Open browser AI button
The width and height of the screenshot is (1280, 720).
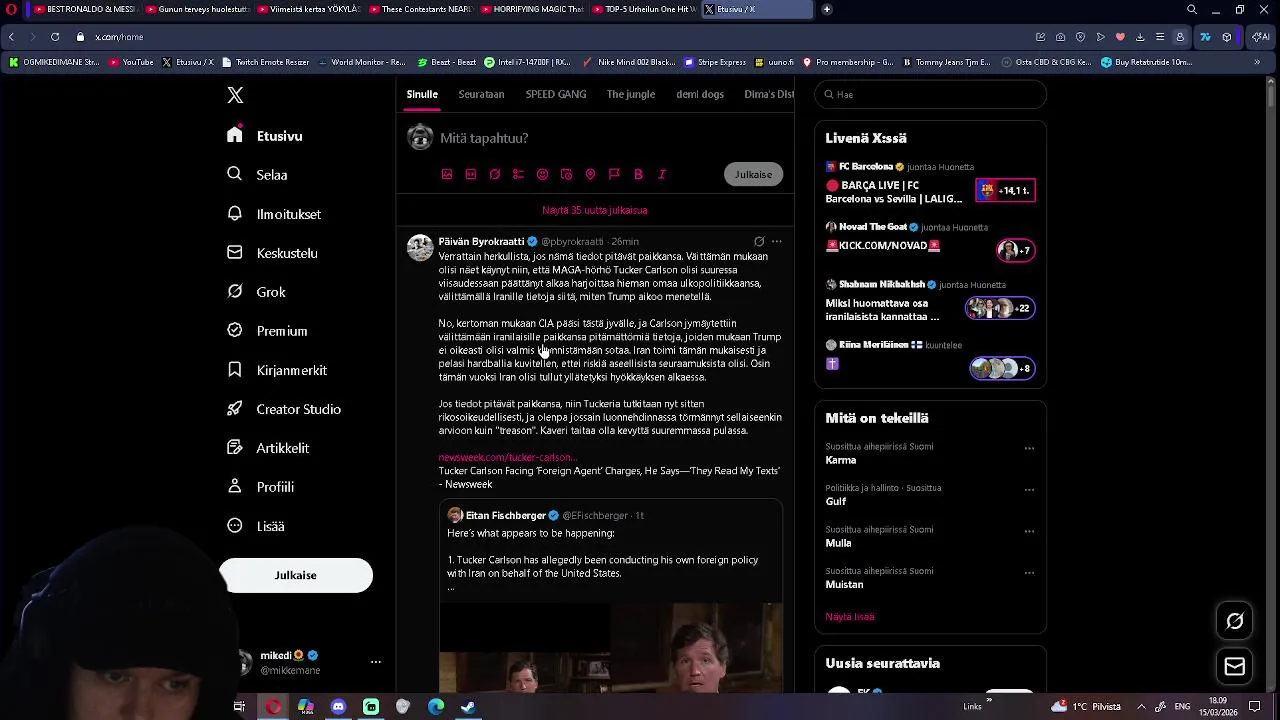click(x=1260, y=37)
